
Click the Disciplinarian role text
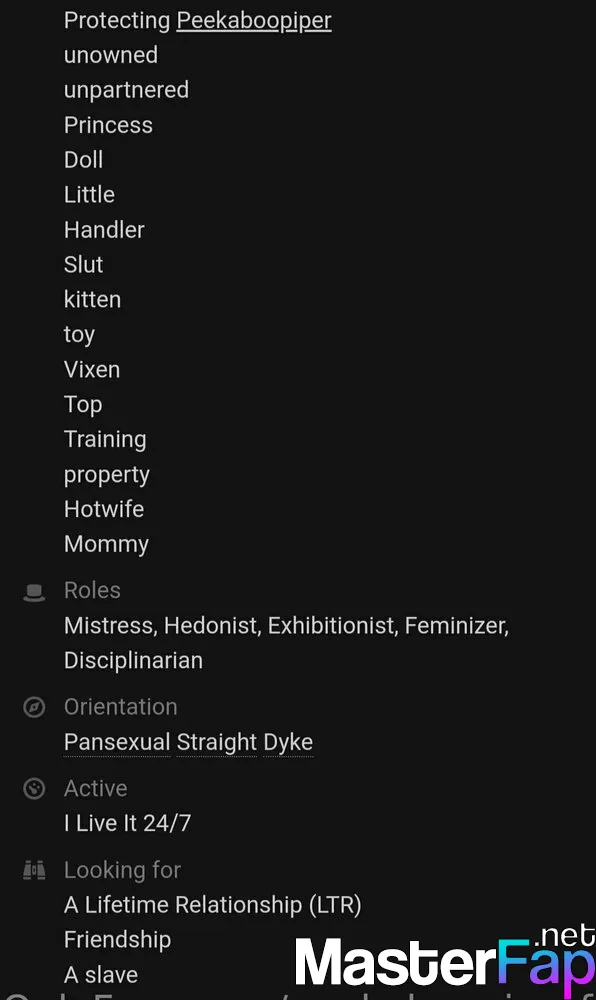[x=133, y=661]
